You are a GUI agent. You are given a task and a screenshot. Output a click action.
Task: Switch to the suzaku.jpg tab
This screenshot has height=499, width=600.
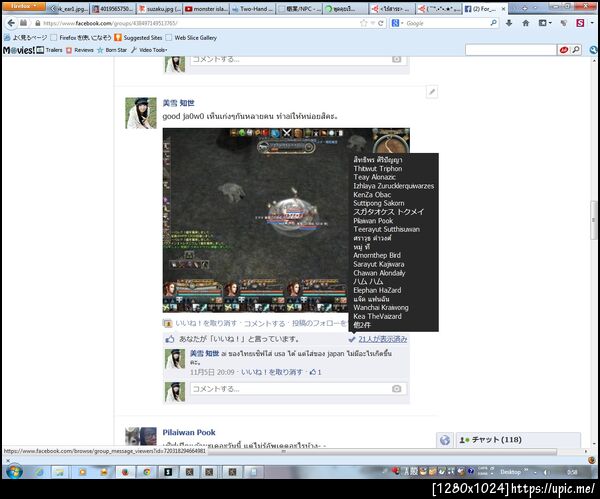coord(160,8)
